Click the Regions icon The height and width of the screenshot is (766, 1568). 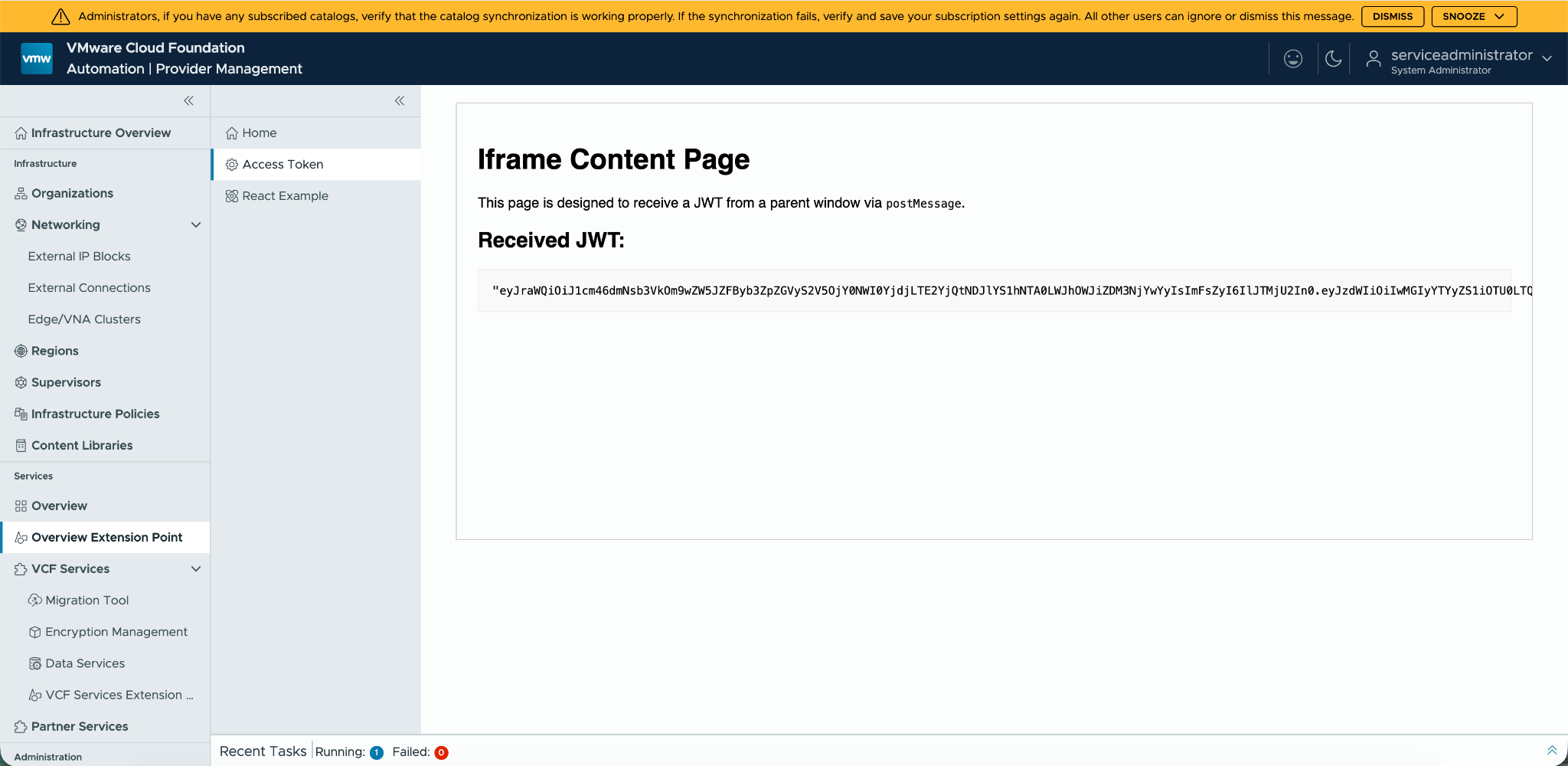(21, 352)
